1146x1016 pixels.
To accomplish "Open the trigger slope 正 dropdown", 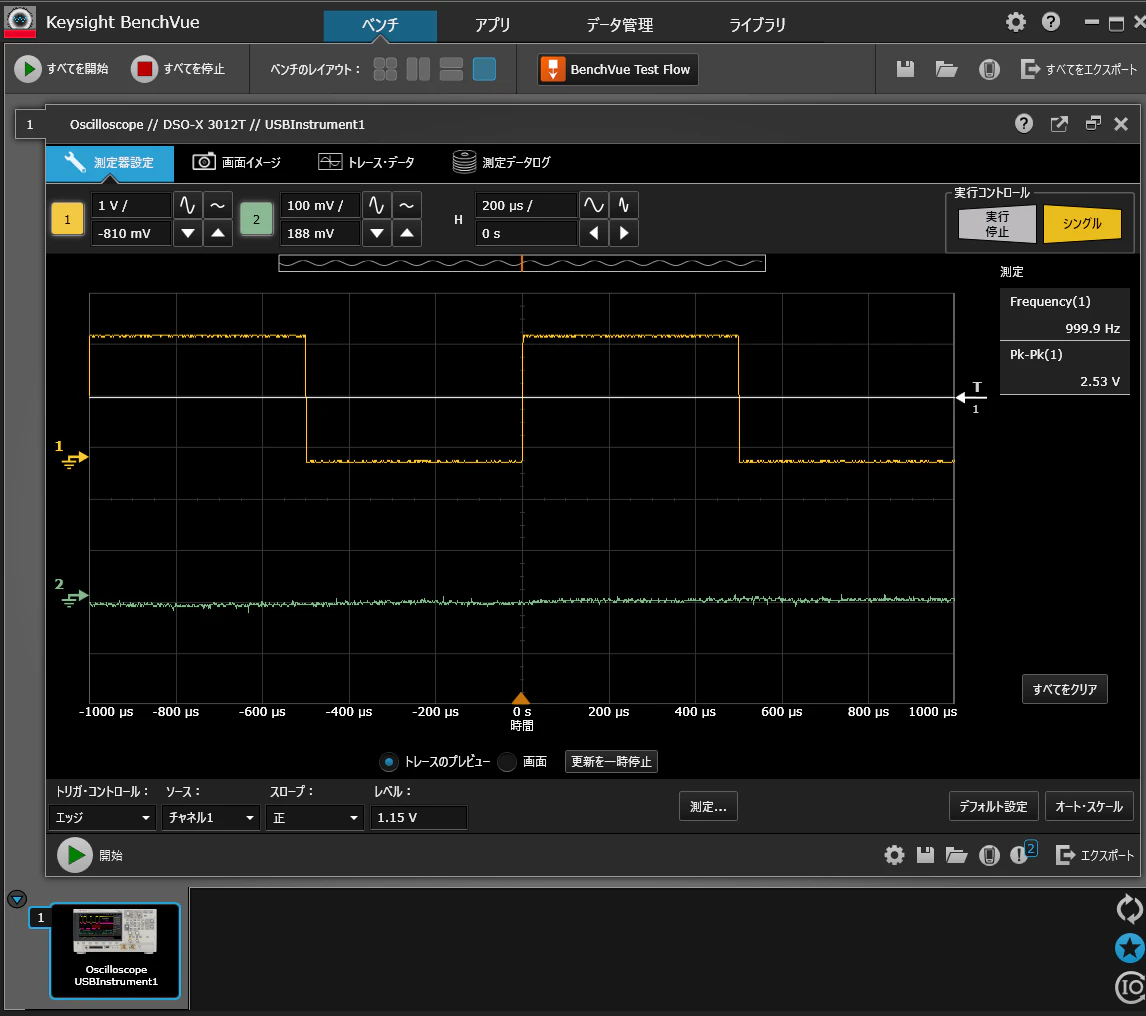I will [x=315, y=817].
